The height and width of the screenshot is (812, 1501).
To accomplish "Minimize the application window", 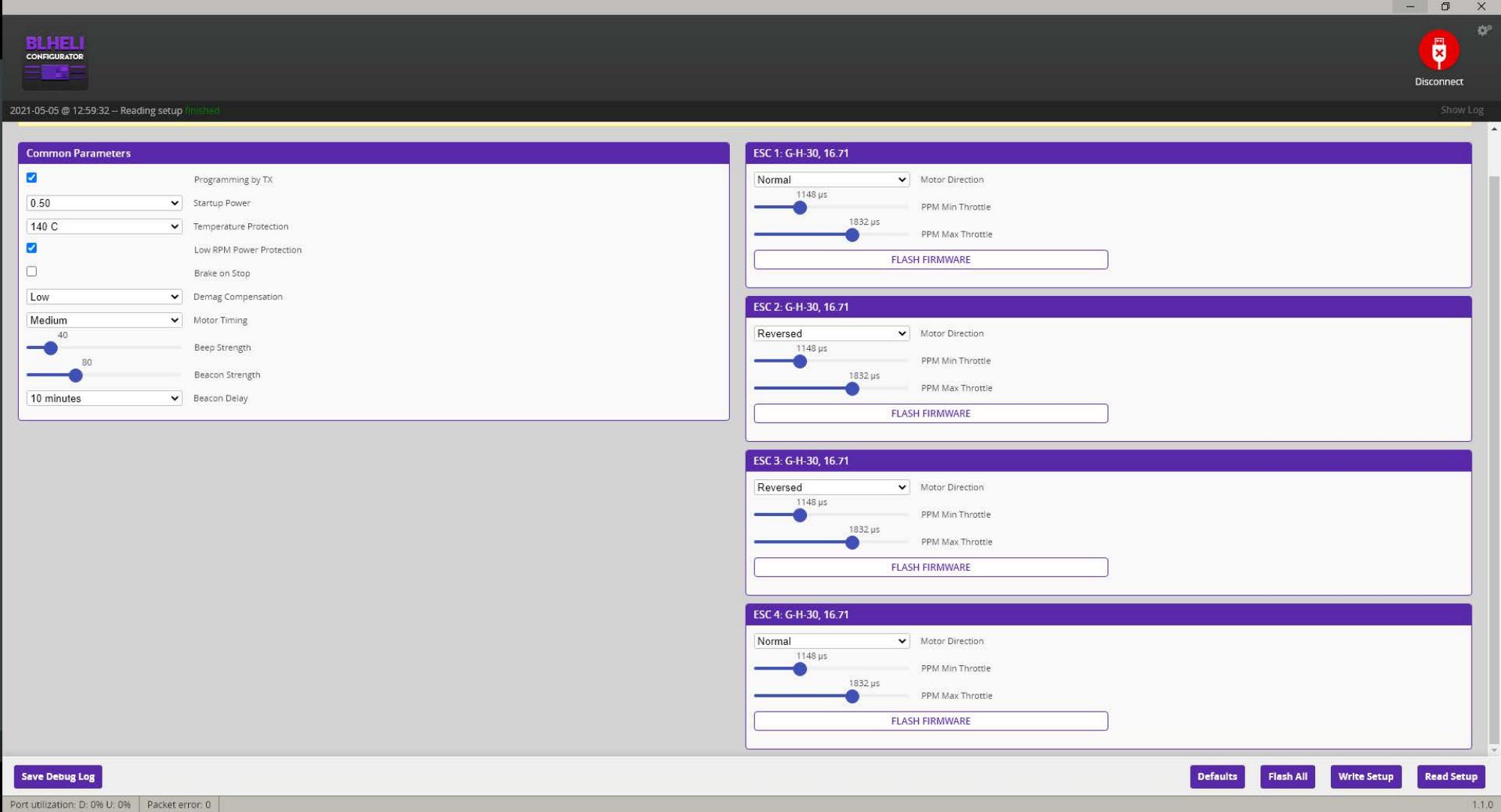I will pos(1410,7).
